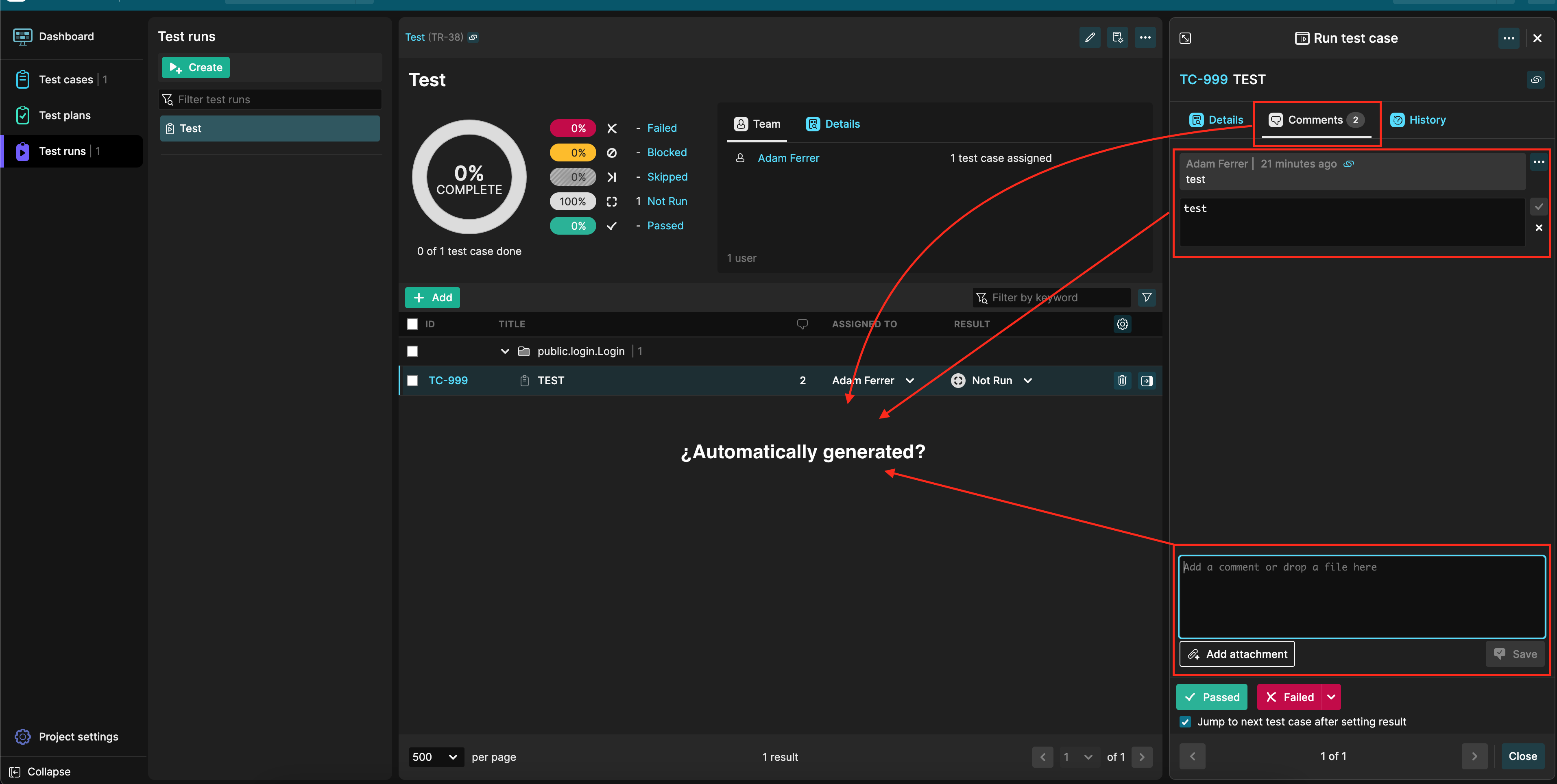Filter by the Blocked status

pyautogui.click(x=667, y=152)
